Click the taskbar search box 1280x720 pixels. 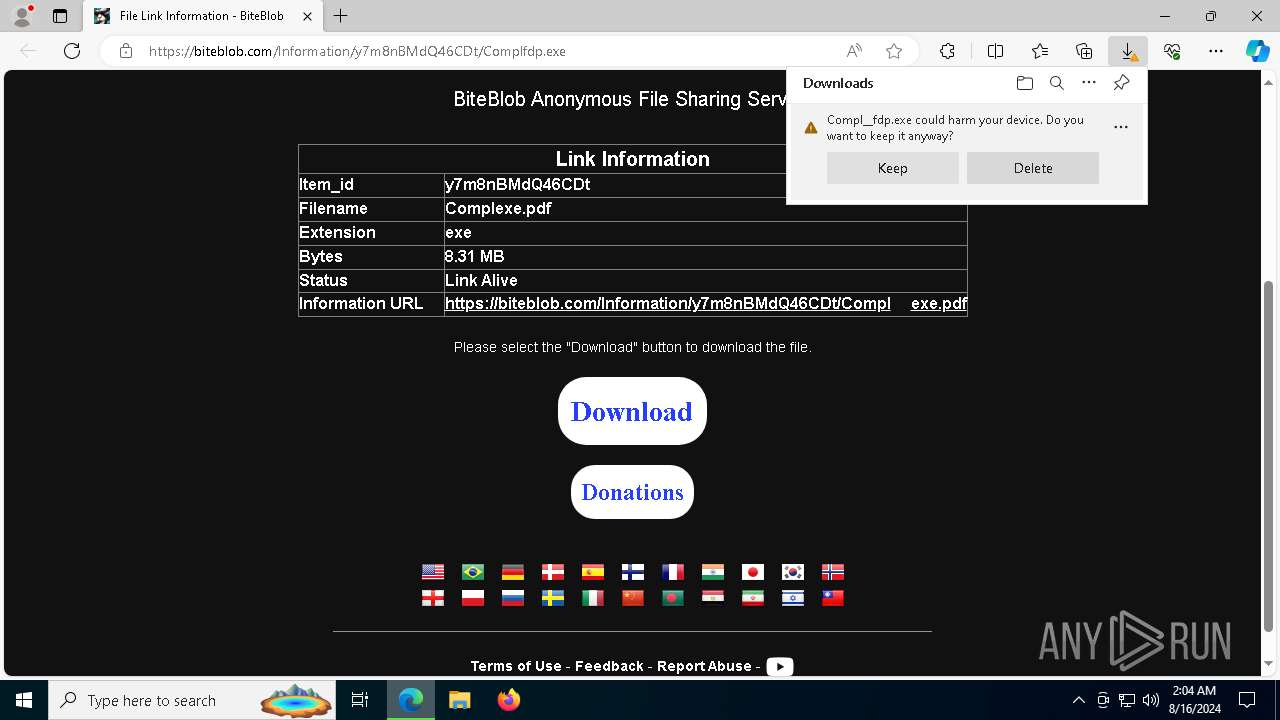194,700
